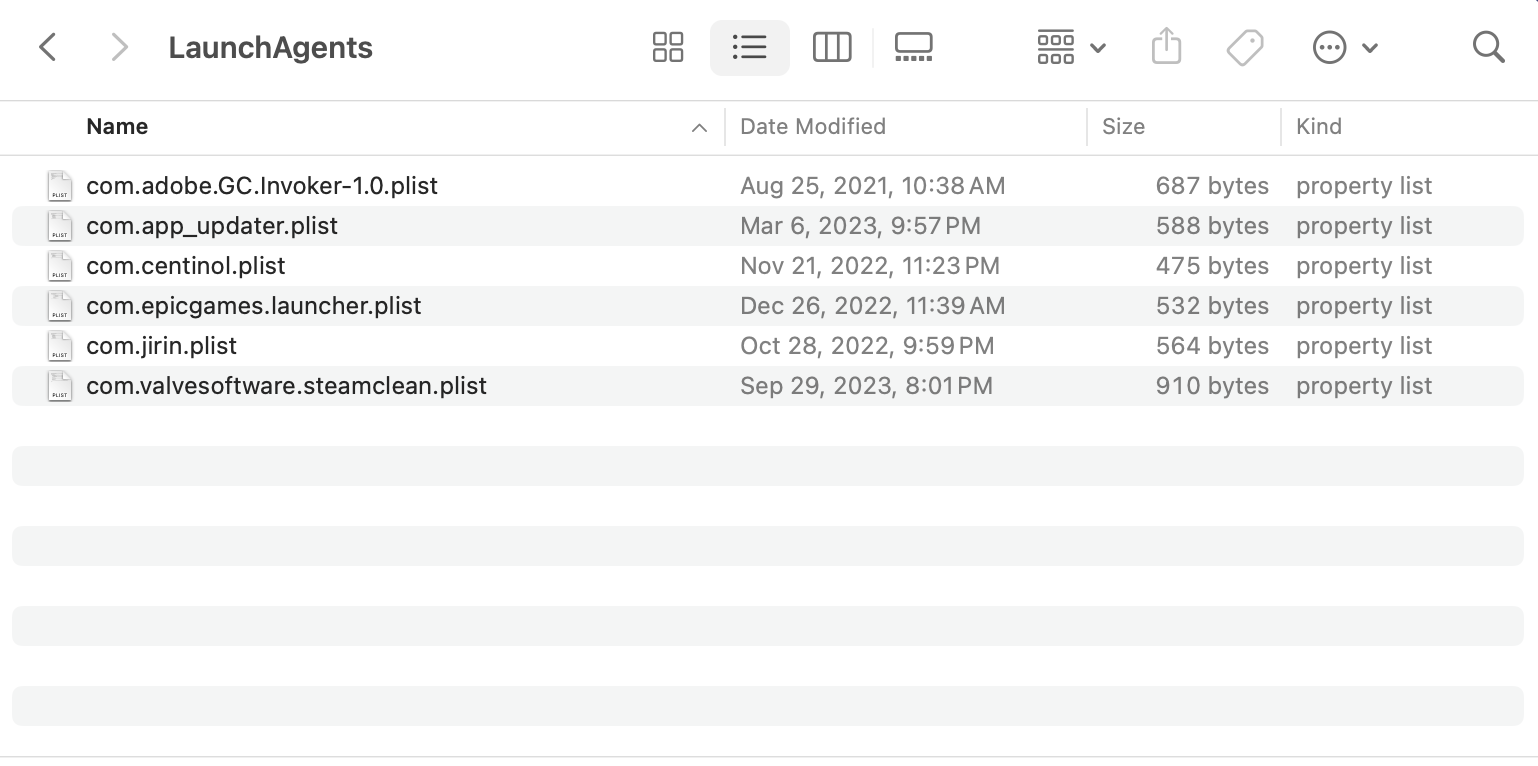Select com.adobe.GC.Invoker-1.0.plist file
The width and height of the screenshot is (1538, 766).
click(x=262, y=186)
